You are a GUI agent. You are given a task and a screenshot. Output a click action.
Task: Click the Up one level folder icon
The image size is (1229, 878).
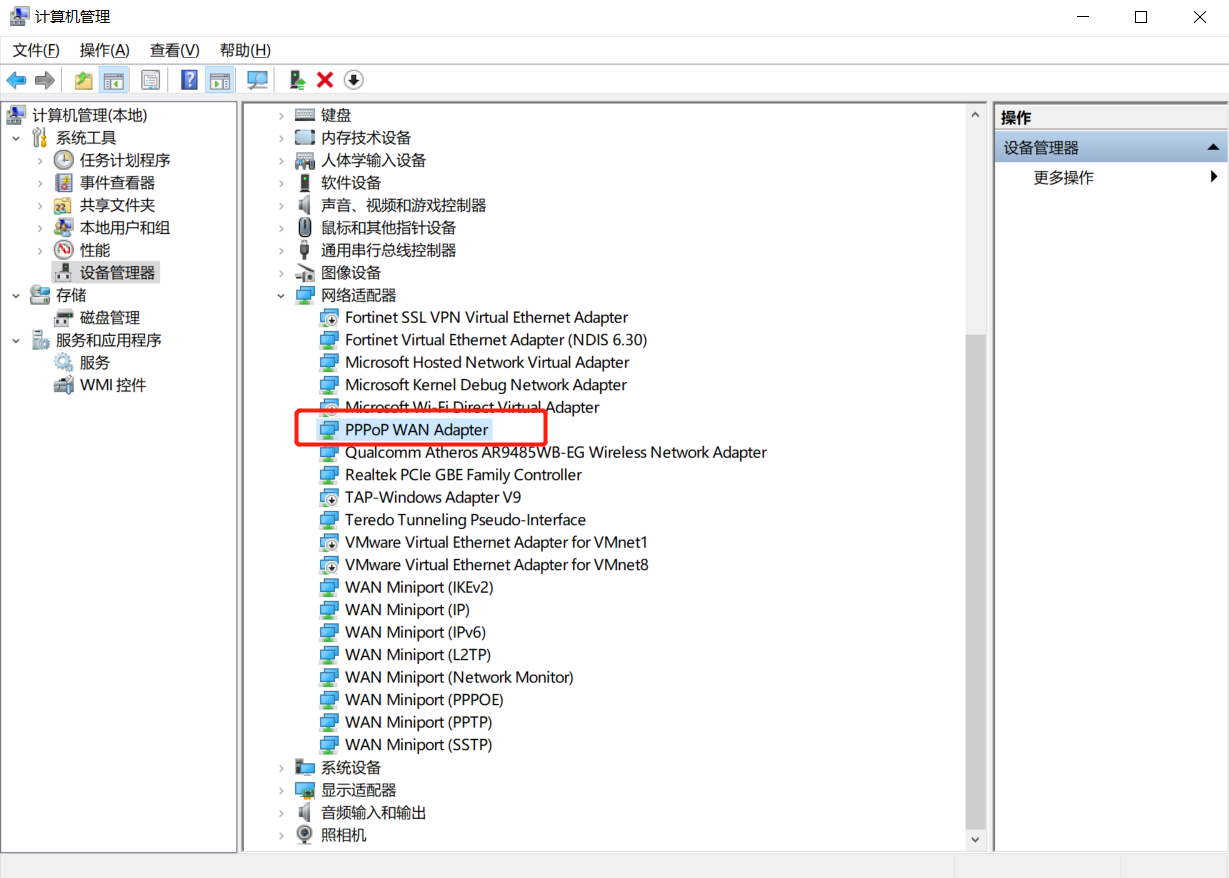click(84, 80)
